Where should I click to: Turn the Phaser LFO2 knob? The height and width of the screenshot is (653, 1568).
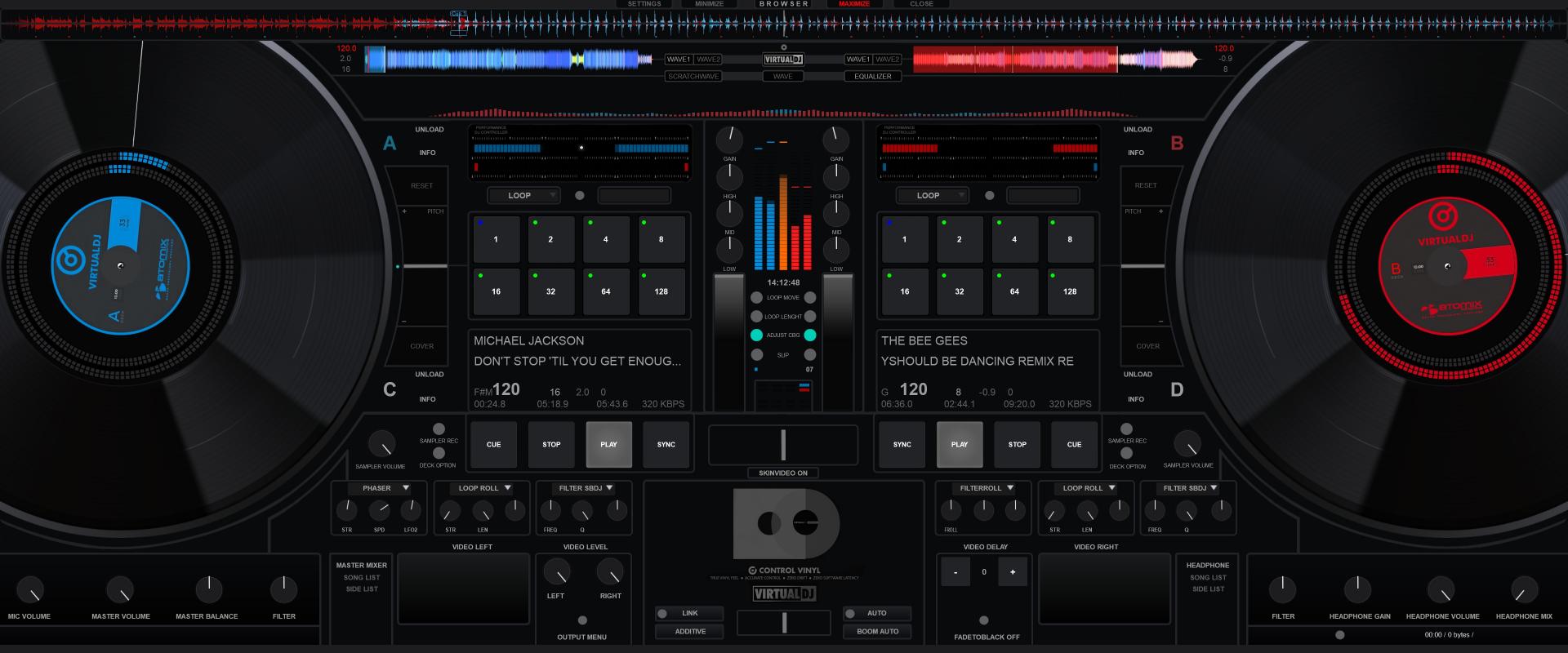[411, 510]
